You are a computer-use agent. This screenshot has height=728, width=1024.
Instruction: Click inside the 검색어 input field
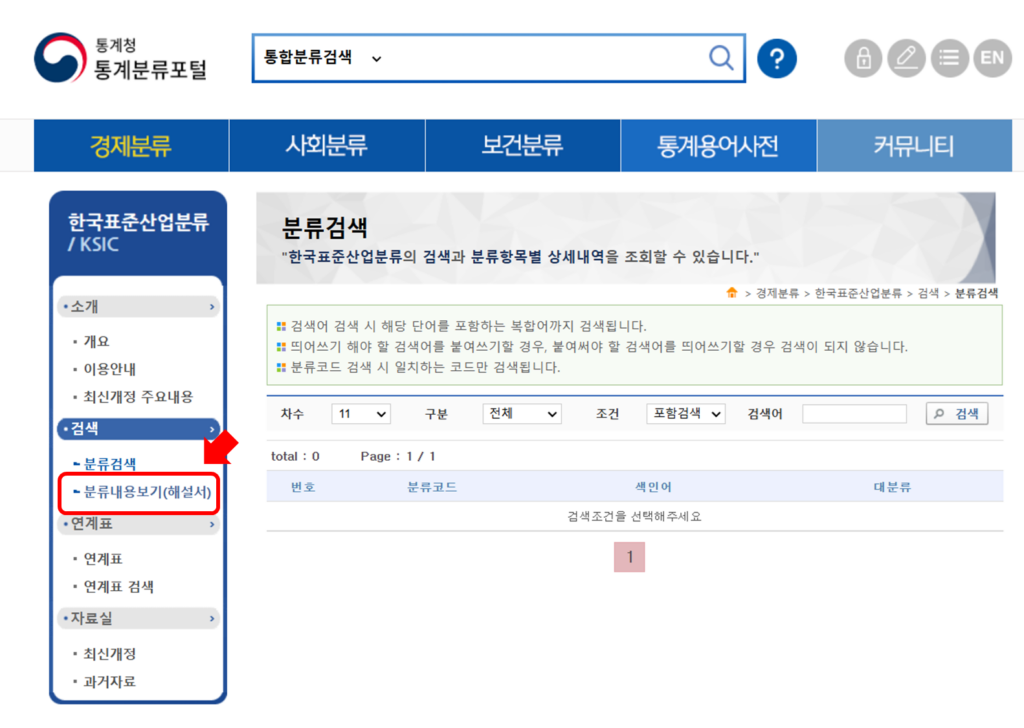pos(854,413)
